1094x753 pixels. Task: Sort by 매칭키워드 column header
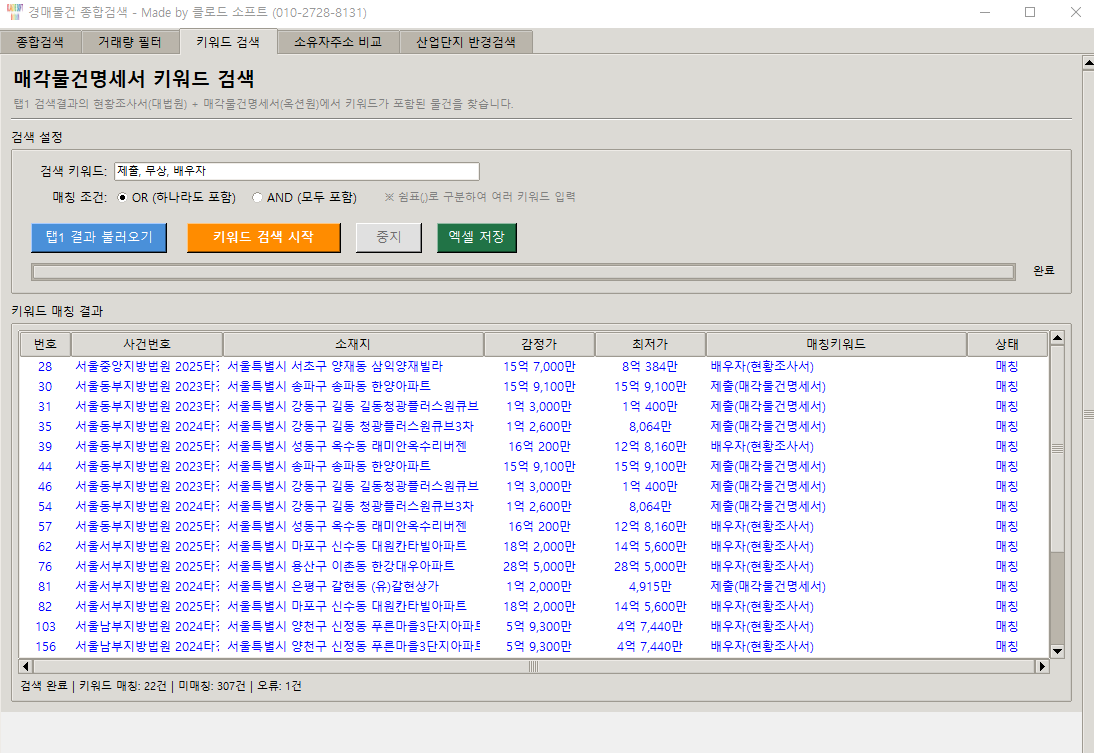[836, 344]
